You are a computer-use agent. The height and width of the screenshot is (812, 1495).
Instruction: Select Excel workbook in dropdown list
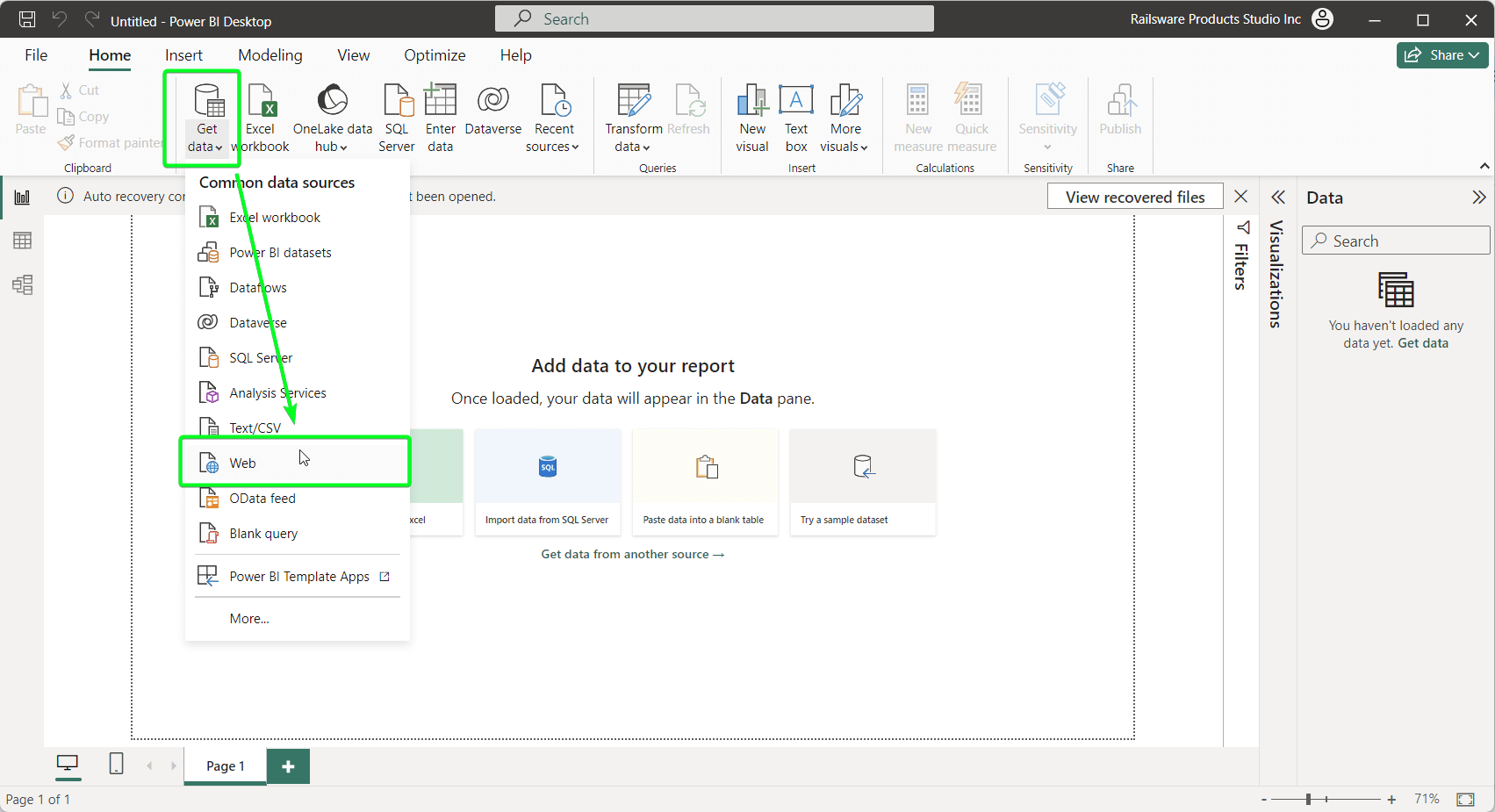(x=298, y=218)
